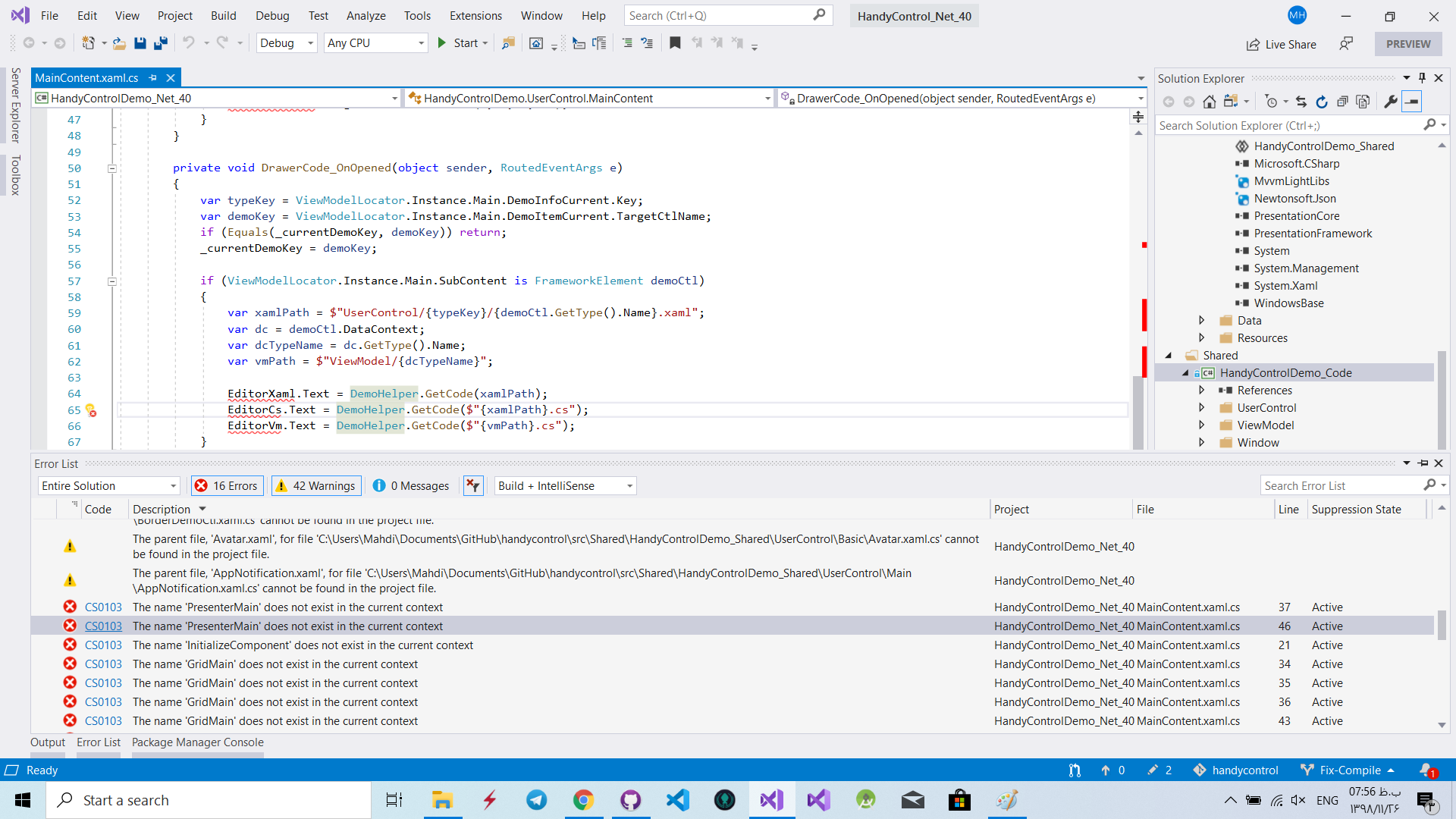Click the Solution Explorer Home icon
Viewport: 1456px width, 819px height.
(1210, 102)
